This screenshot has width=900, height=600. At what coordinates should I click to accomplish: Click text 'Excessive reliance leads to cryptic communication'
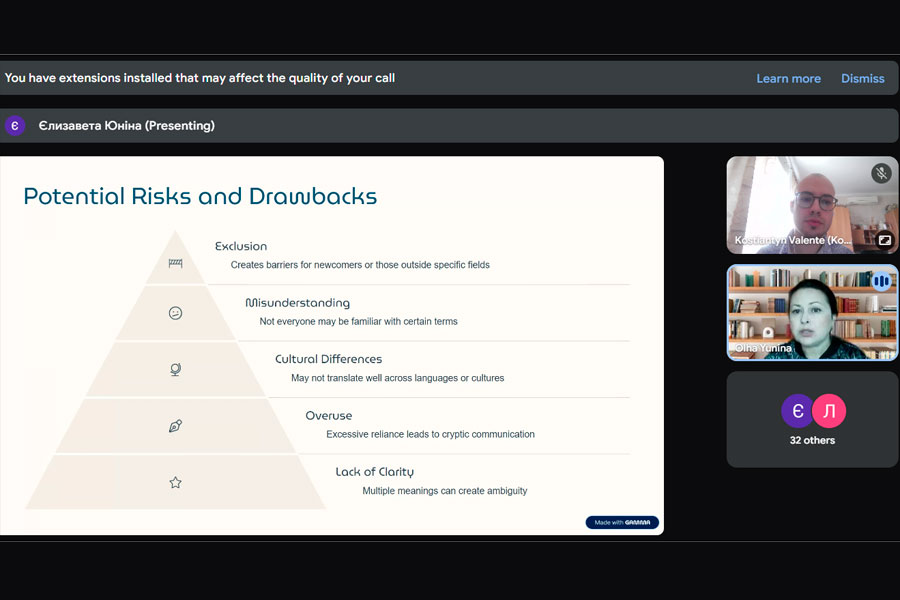(430, 435)
